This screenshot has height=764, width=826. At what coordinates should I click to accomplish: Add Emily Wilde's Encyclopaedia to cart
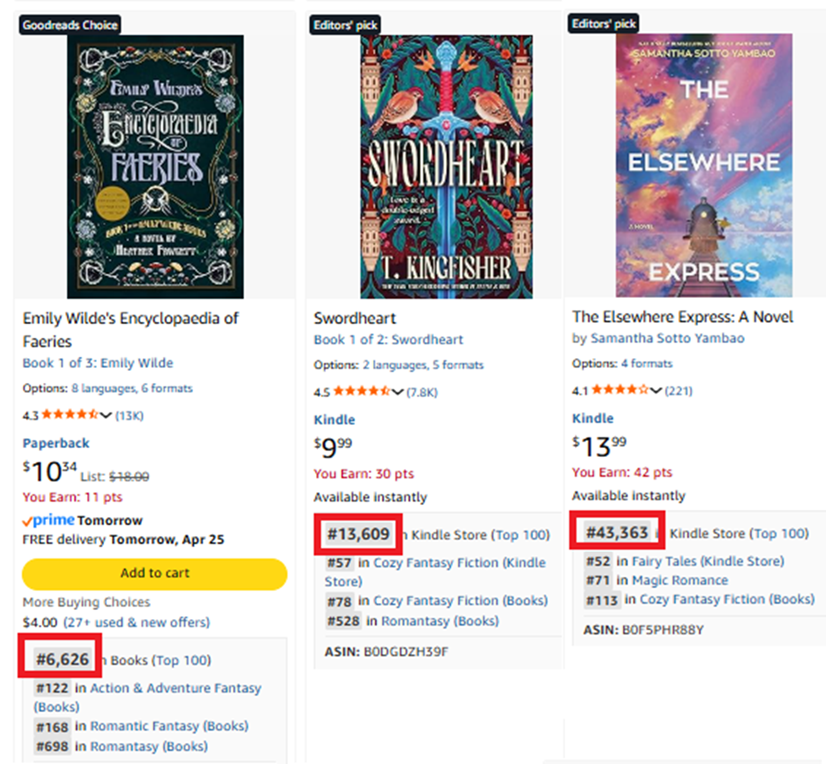(154, 573)
